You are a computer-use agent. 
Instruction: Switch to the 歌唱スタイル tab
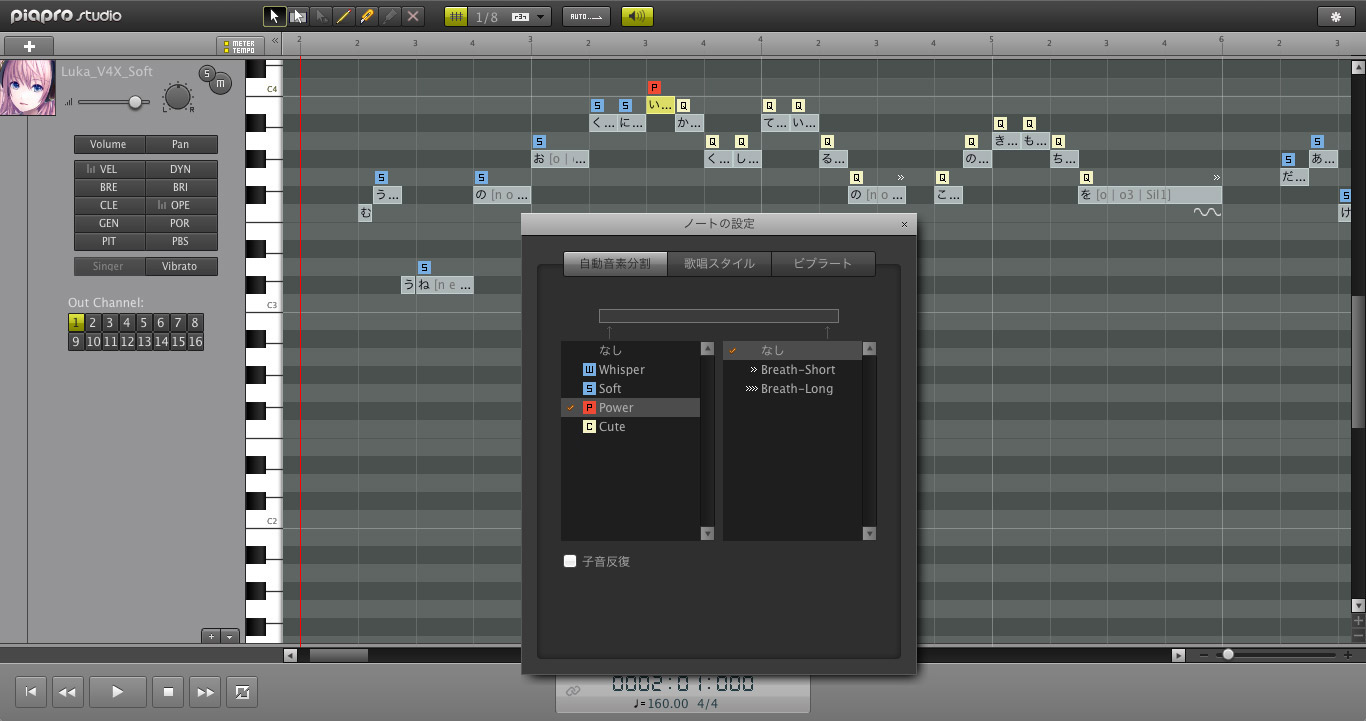(719, 264)
